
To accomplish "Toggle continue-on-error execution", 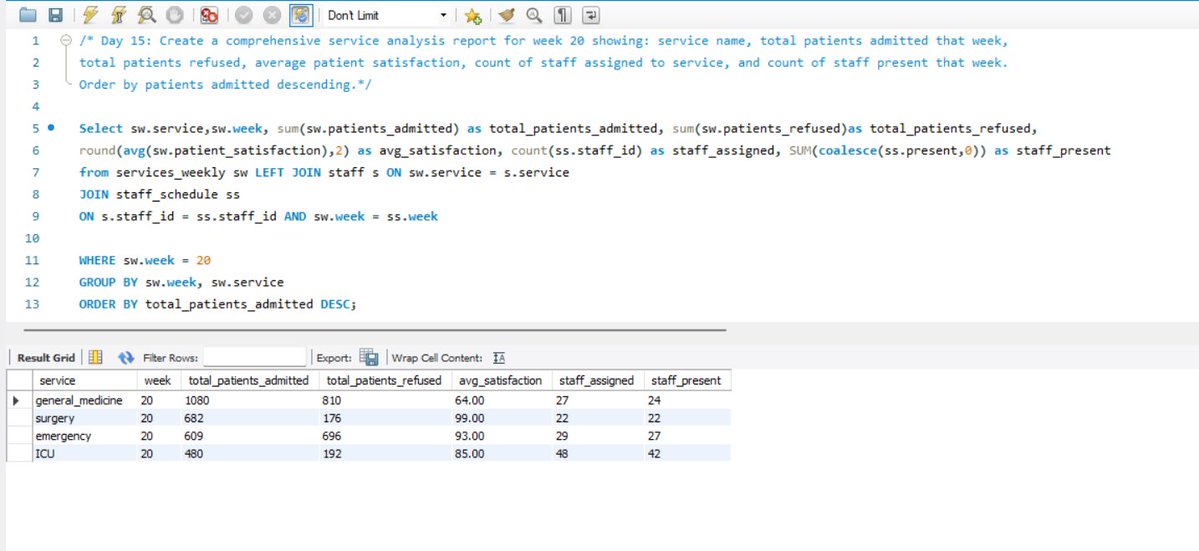I will pos(209,15).
